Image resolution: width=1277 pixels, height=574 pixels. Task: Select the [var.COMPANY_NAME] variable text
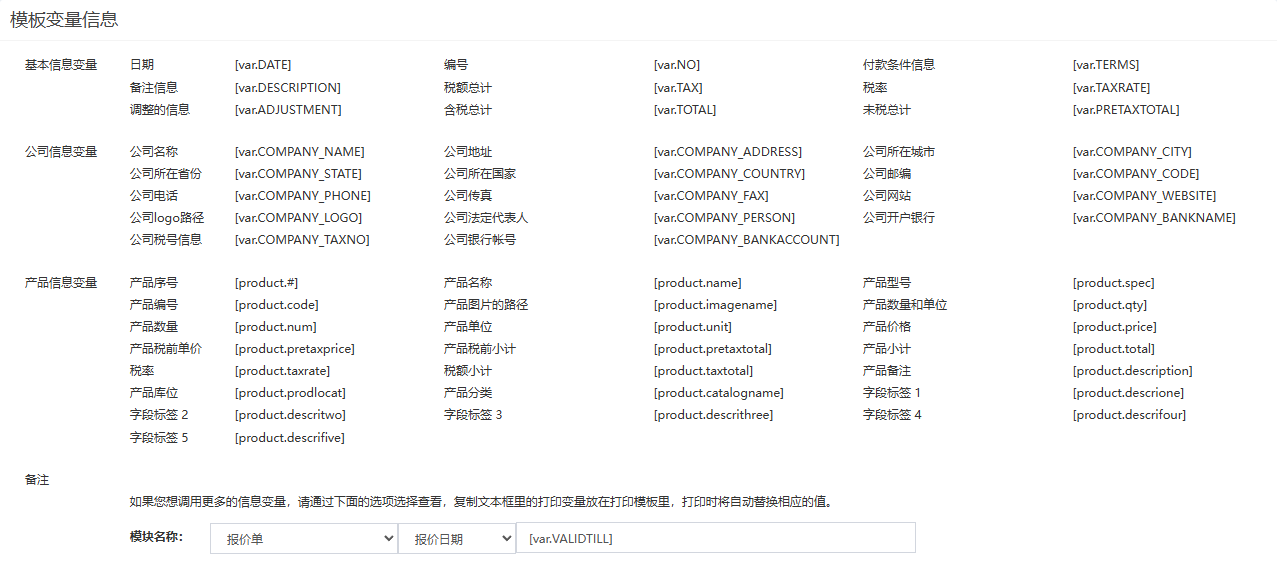(x=300, y=152)
